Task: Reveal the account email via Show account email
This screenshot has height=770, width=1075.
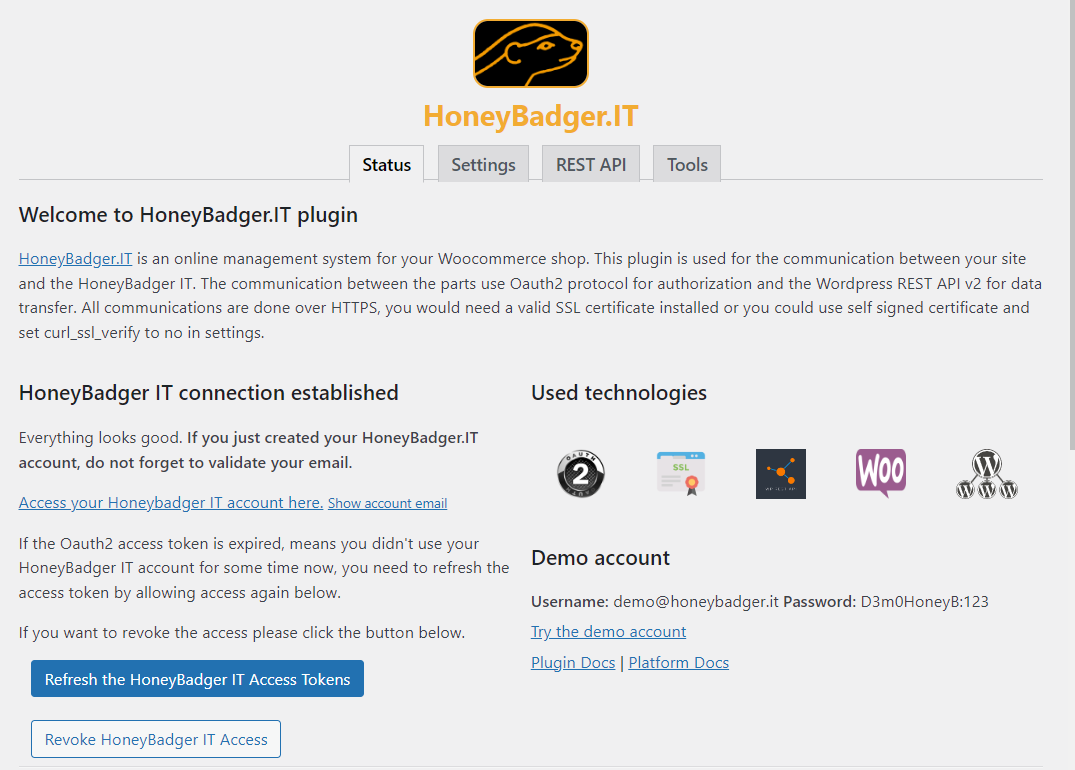Action: click(387, 503)
